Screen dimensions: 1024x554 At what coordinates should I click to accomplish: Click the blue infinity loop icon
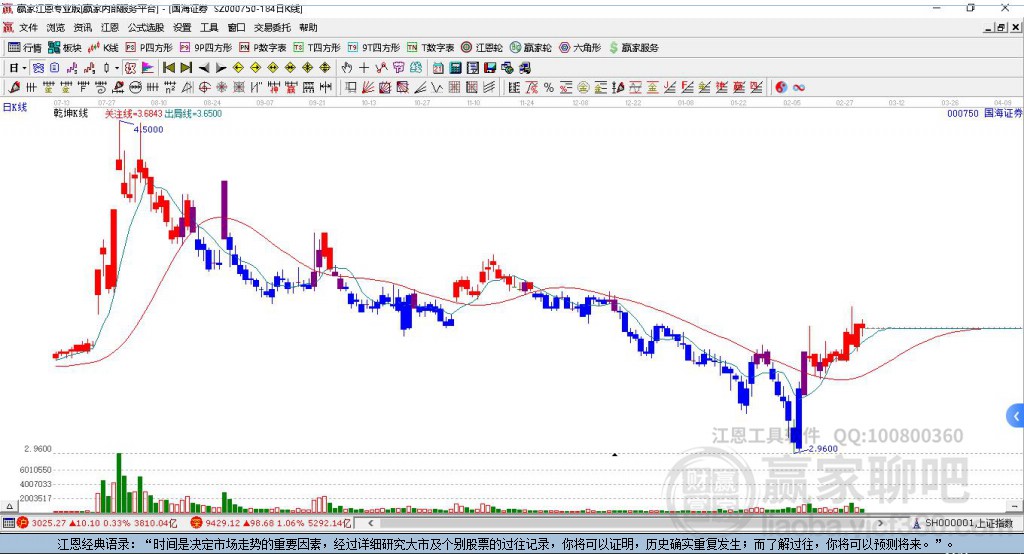799,87
